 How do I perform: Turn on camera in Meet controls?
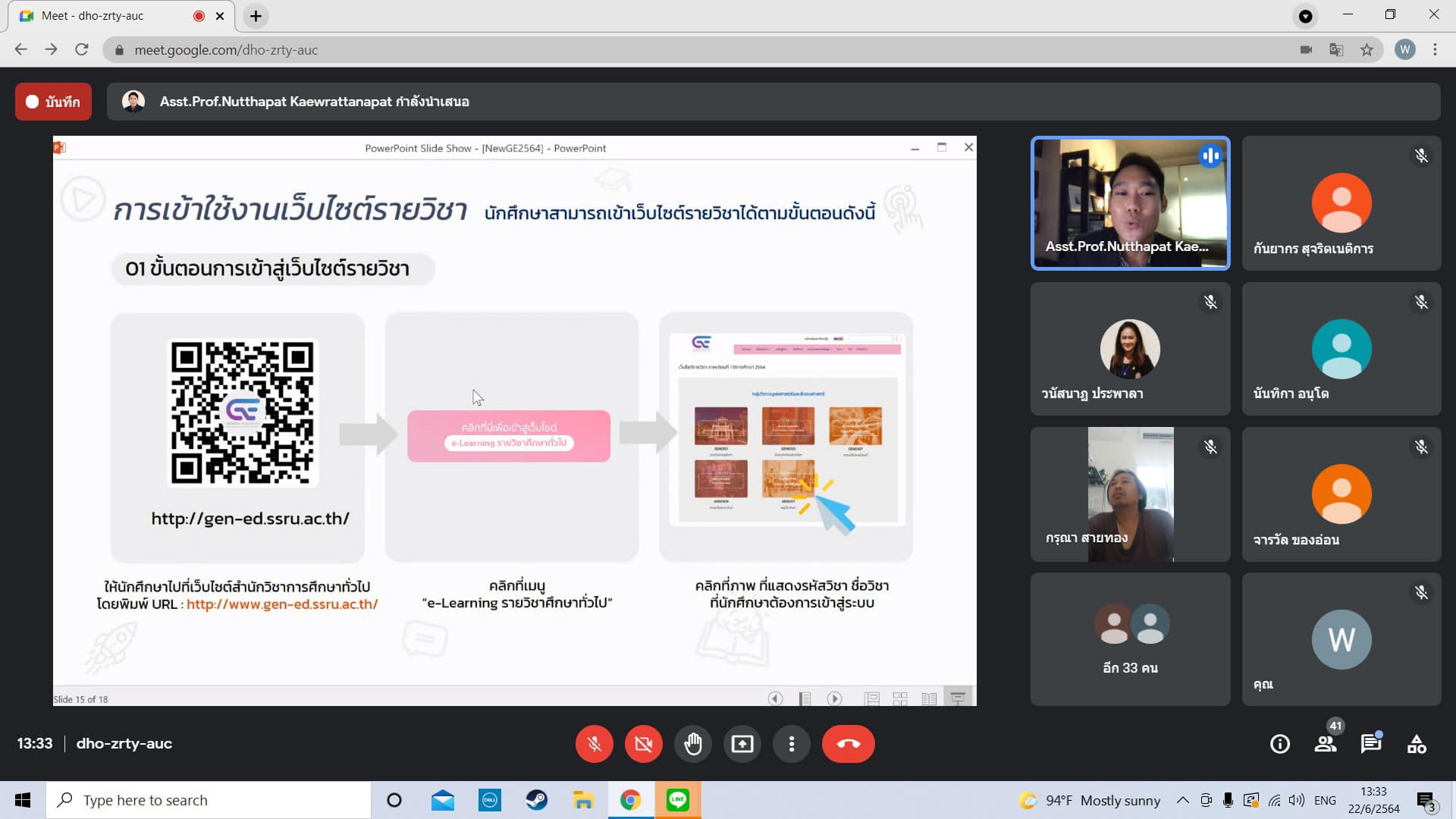[643, 744]
